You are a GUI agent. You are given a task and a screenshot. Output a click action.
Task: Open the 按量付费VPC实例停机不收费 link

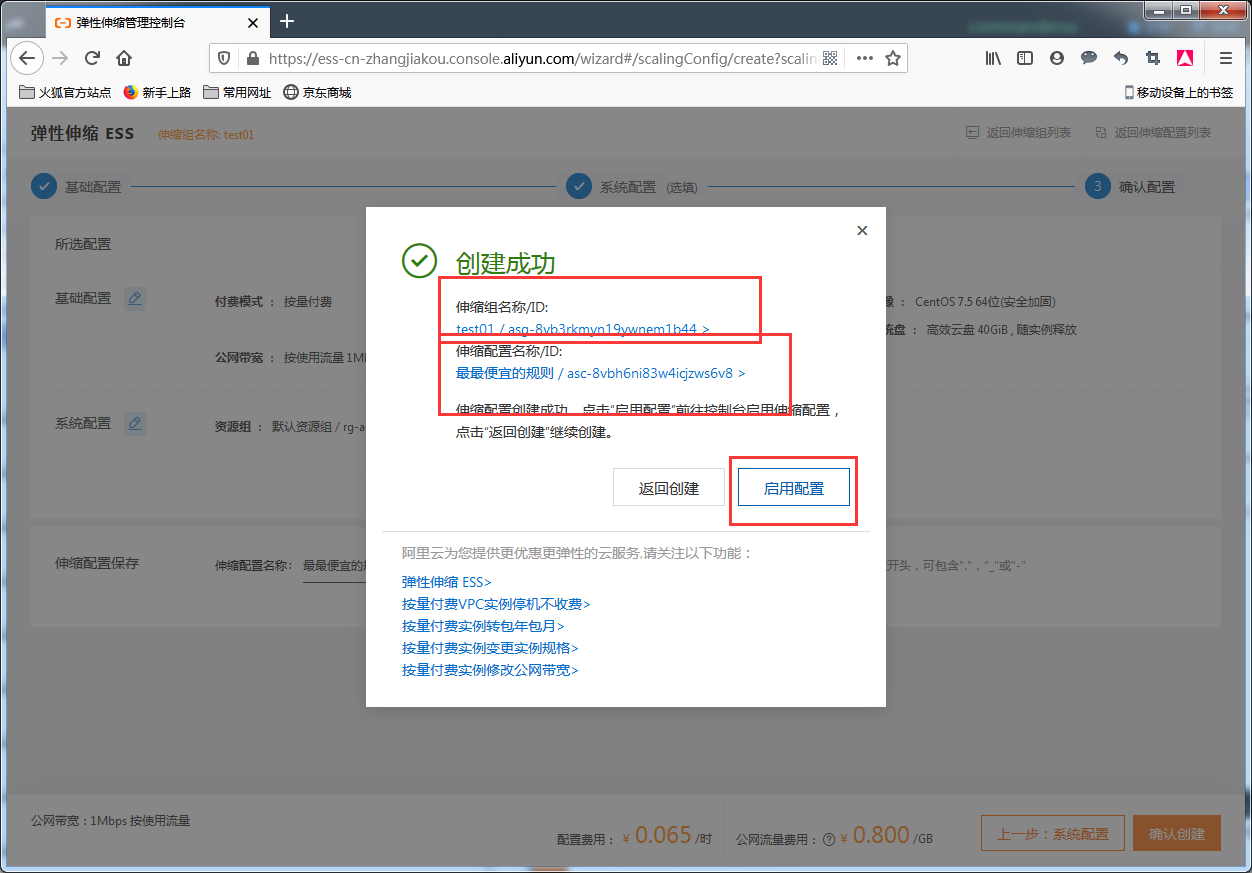pos(496,604)
